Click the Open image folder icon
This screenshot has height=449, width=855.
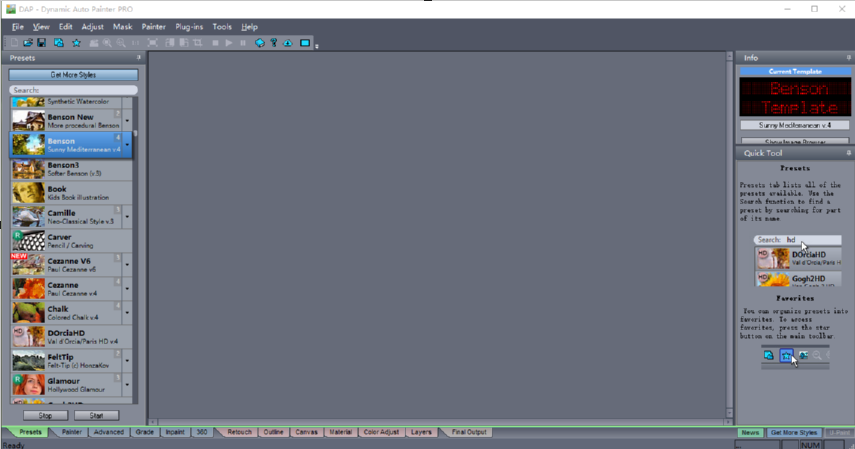point(28,43)
